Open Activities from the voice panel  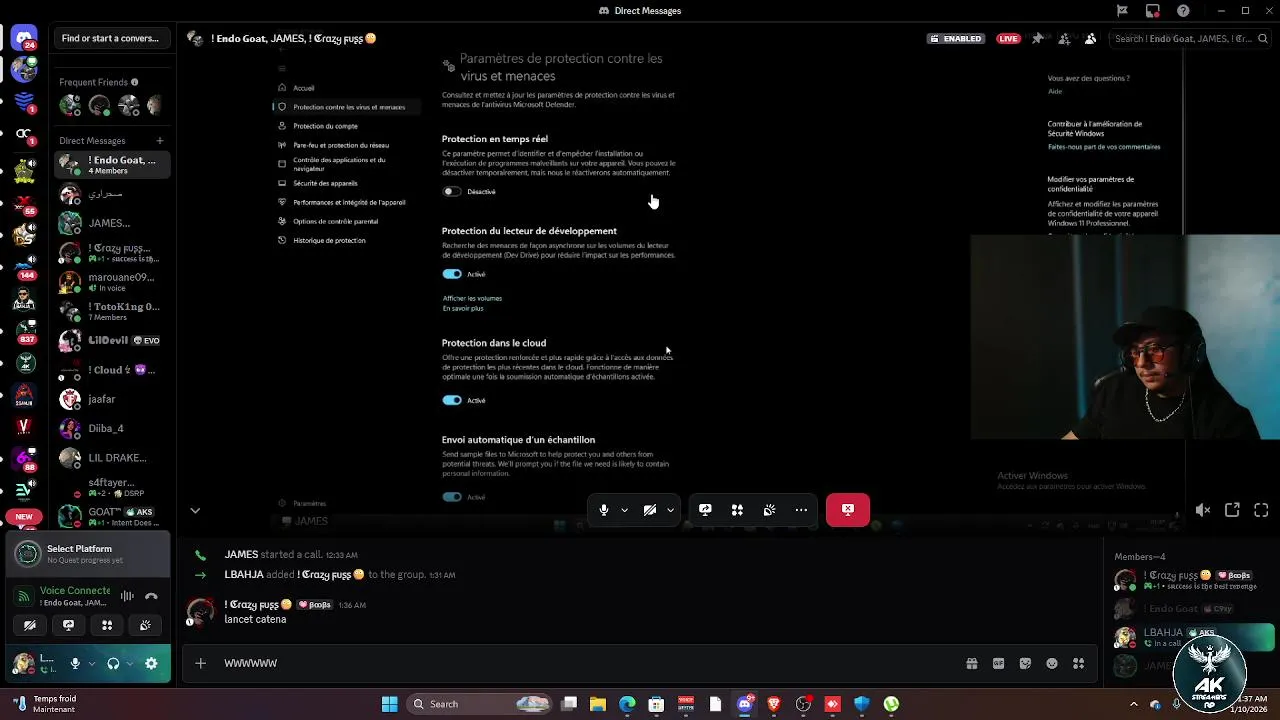pyautogui.click(x=107, y=625)
